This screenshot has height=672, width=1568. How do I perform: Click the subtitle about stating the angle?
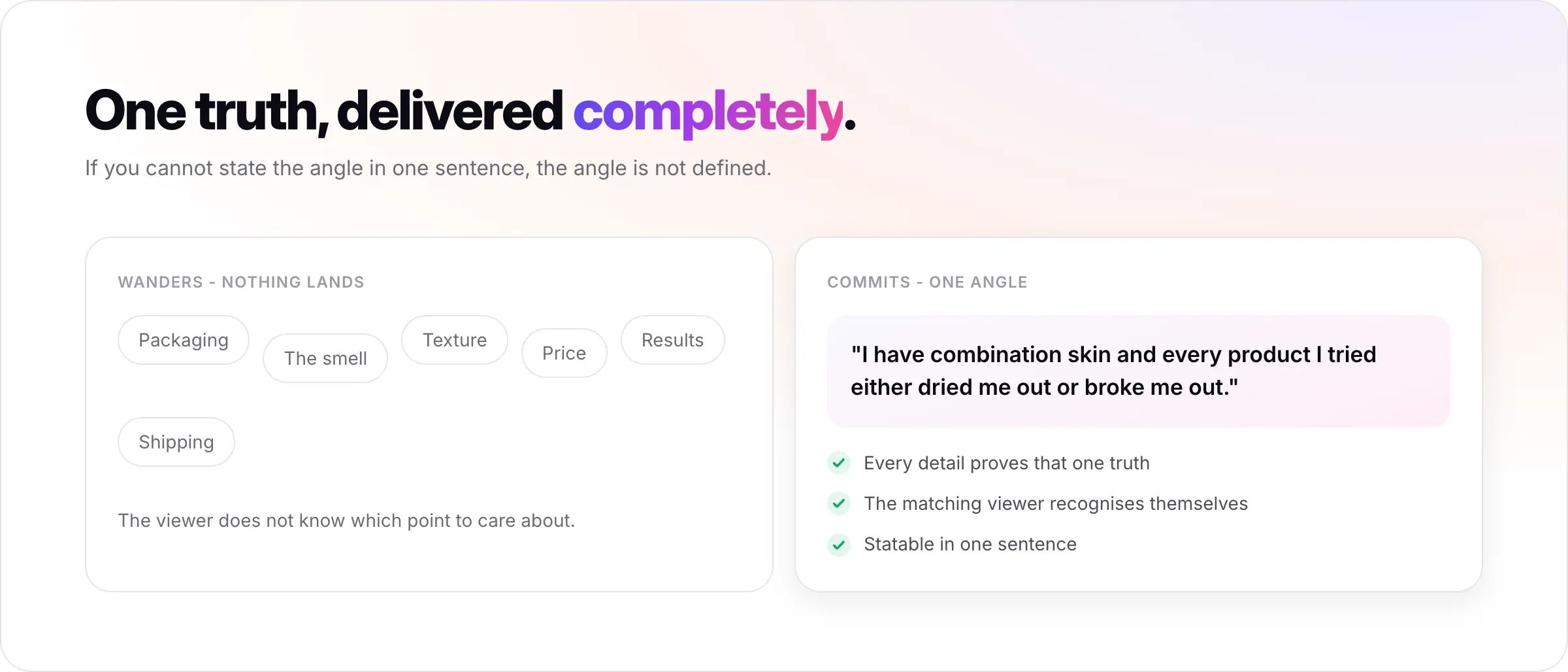point(429,169)
